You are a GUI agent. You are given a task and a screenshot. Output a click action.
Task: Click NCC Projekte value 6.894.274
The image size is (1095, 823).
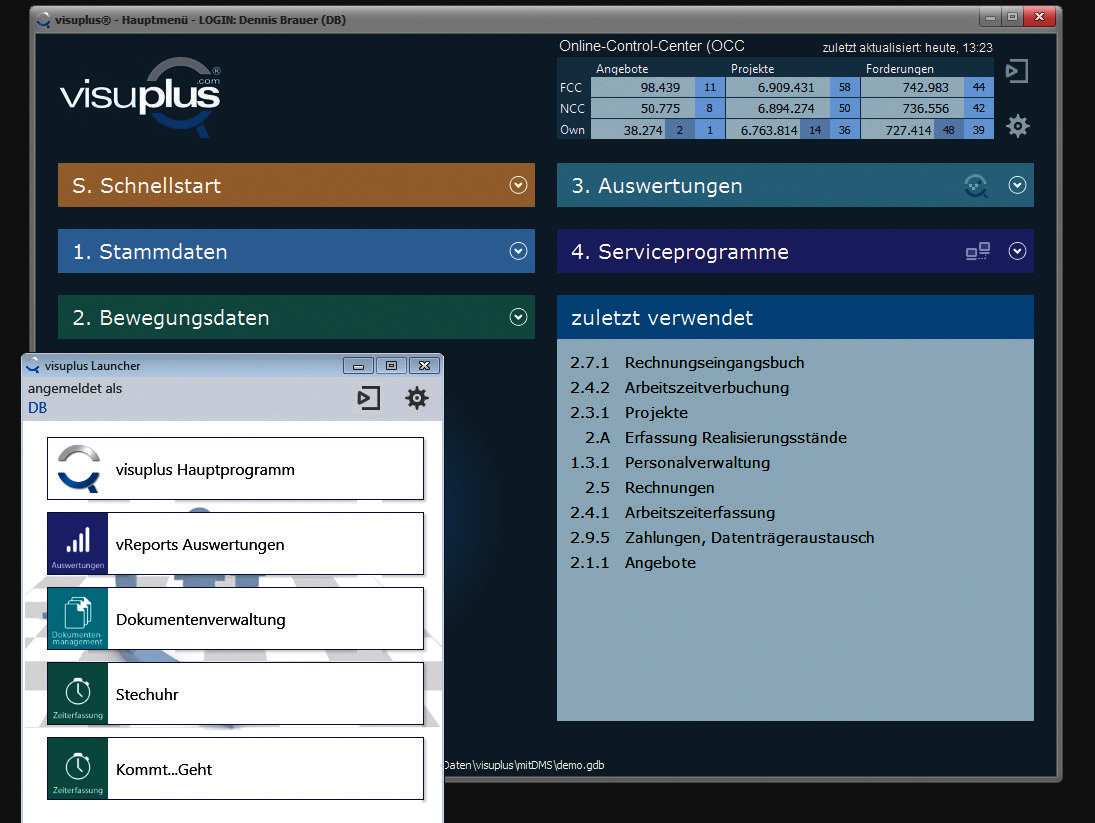[x=778, y=108]
